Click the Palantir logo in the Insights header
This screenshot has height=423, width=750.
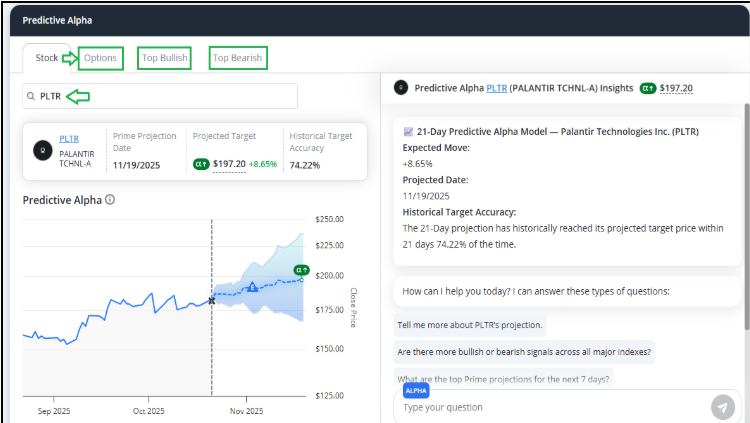click(x=401, y=88)
